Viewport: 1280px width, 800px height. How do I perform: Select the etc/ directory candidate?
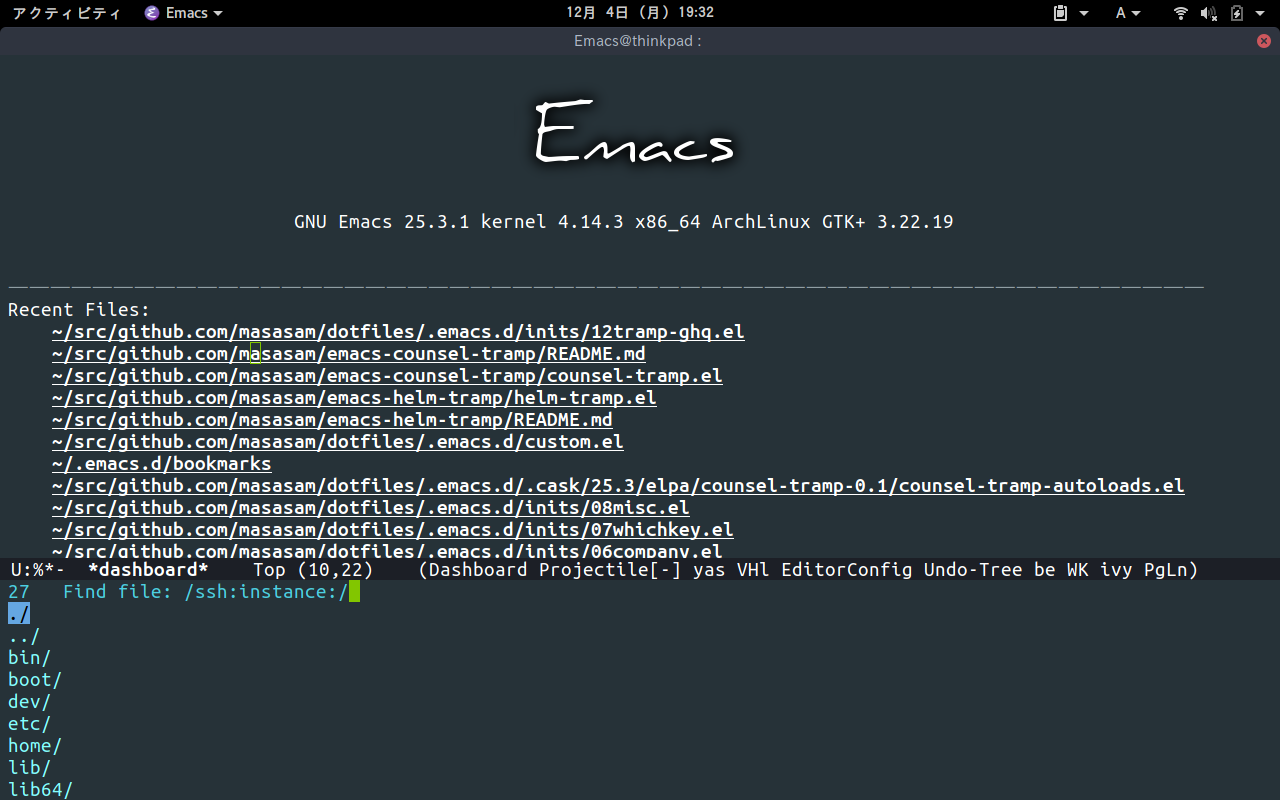tap(30, 724)
